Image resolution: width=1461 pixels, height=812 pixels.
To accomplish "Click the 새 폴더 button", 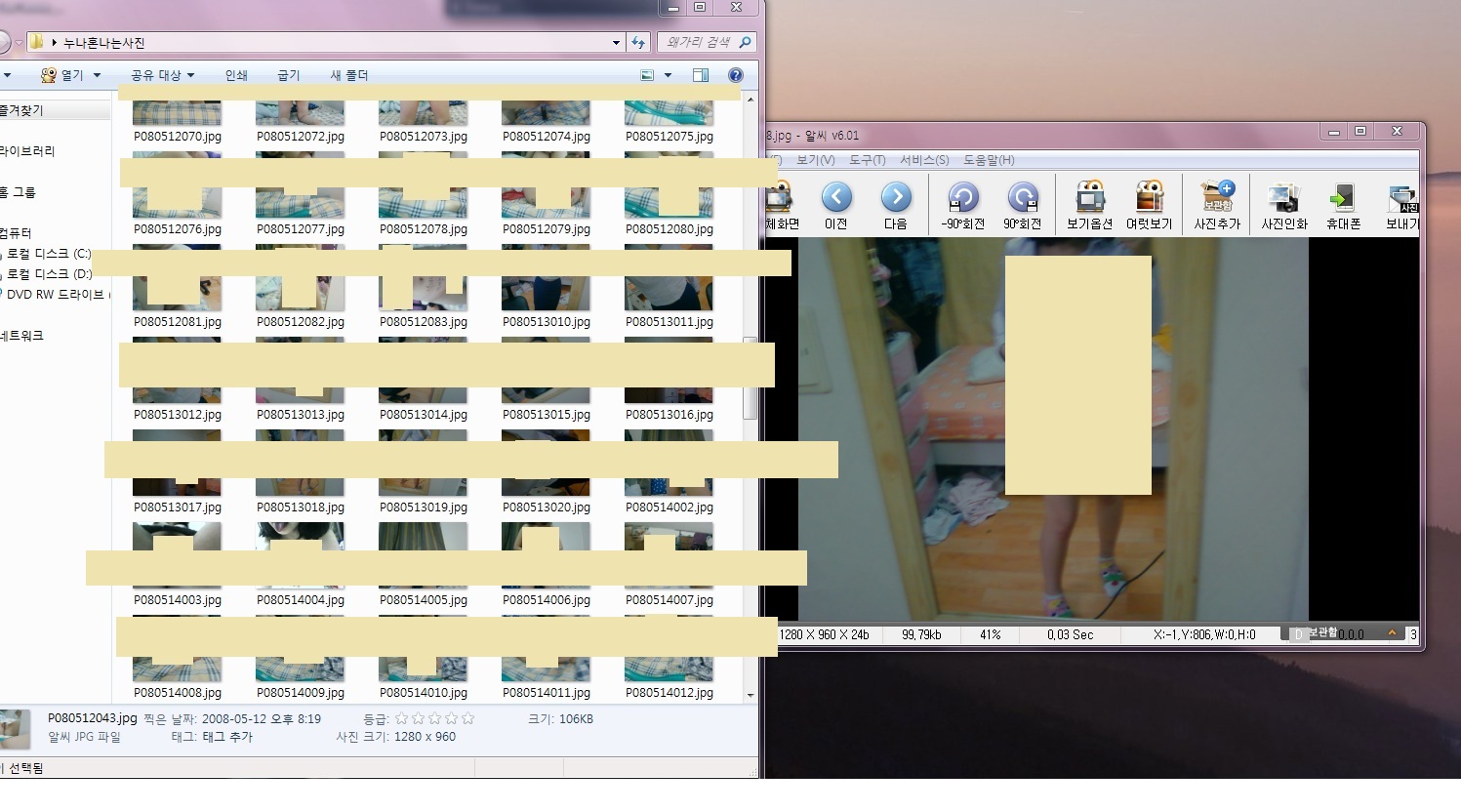I will (x=348, y=75).
